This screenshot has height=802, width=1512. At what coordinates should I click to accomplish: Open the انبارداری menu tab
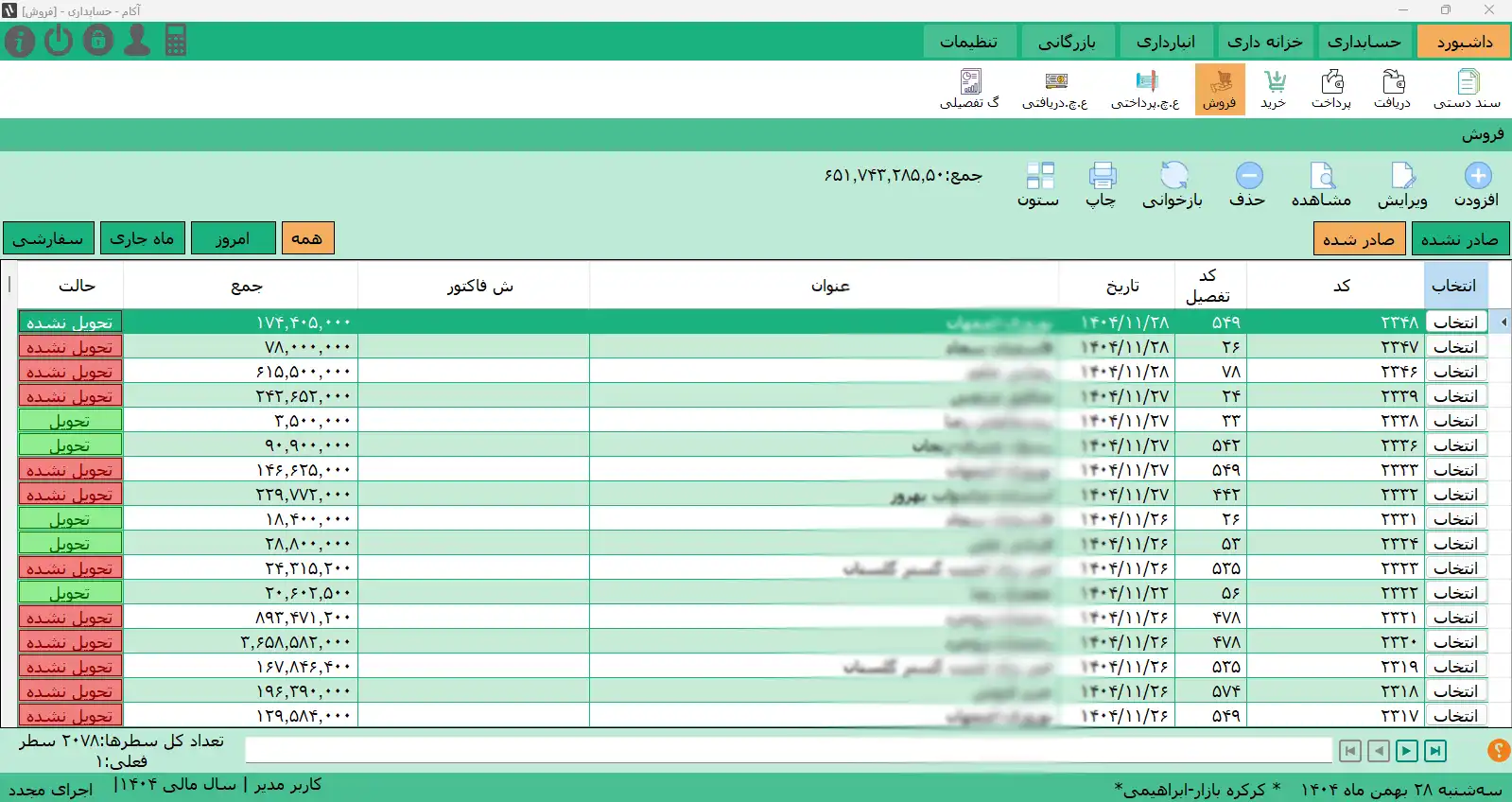[x=1166, y=42]
